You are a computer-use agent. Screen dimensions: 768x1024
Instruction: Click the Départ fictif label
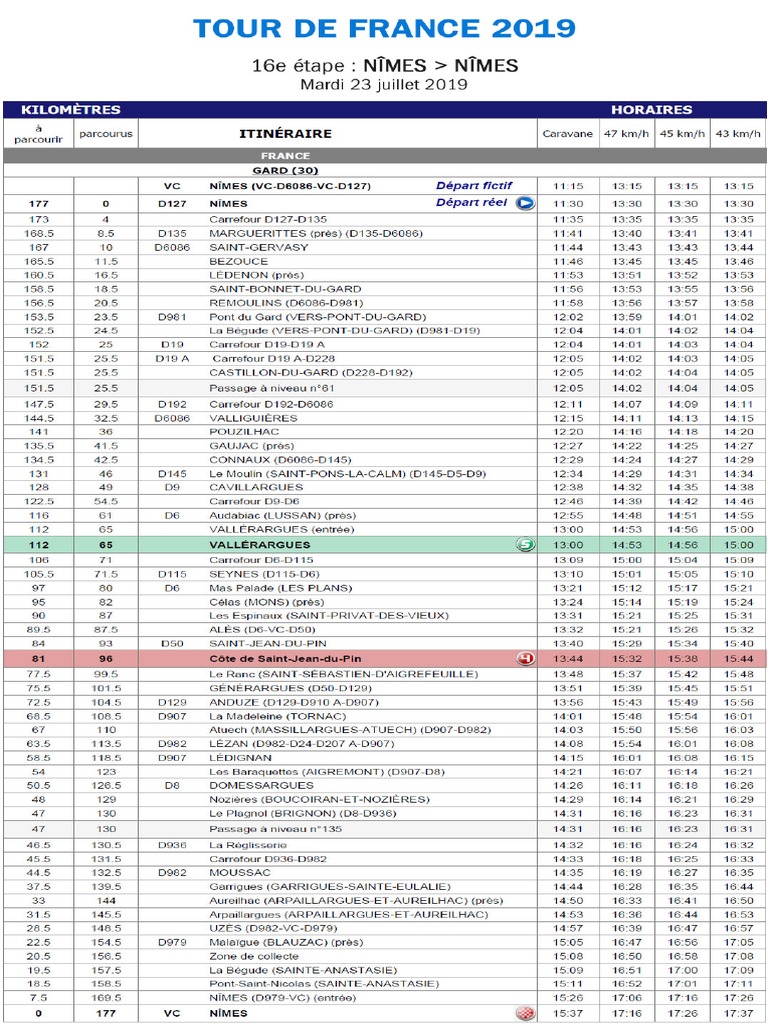pyautogui.click(x=474, y=186)
